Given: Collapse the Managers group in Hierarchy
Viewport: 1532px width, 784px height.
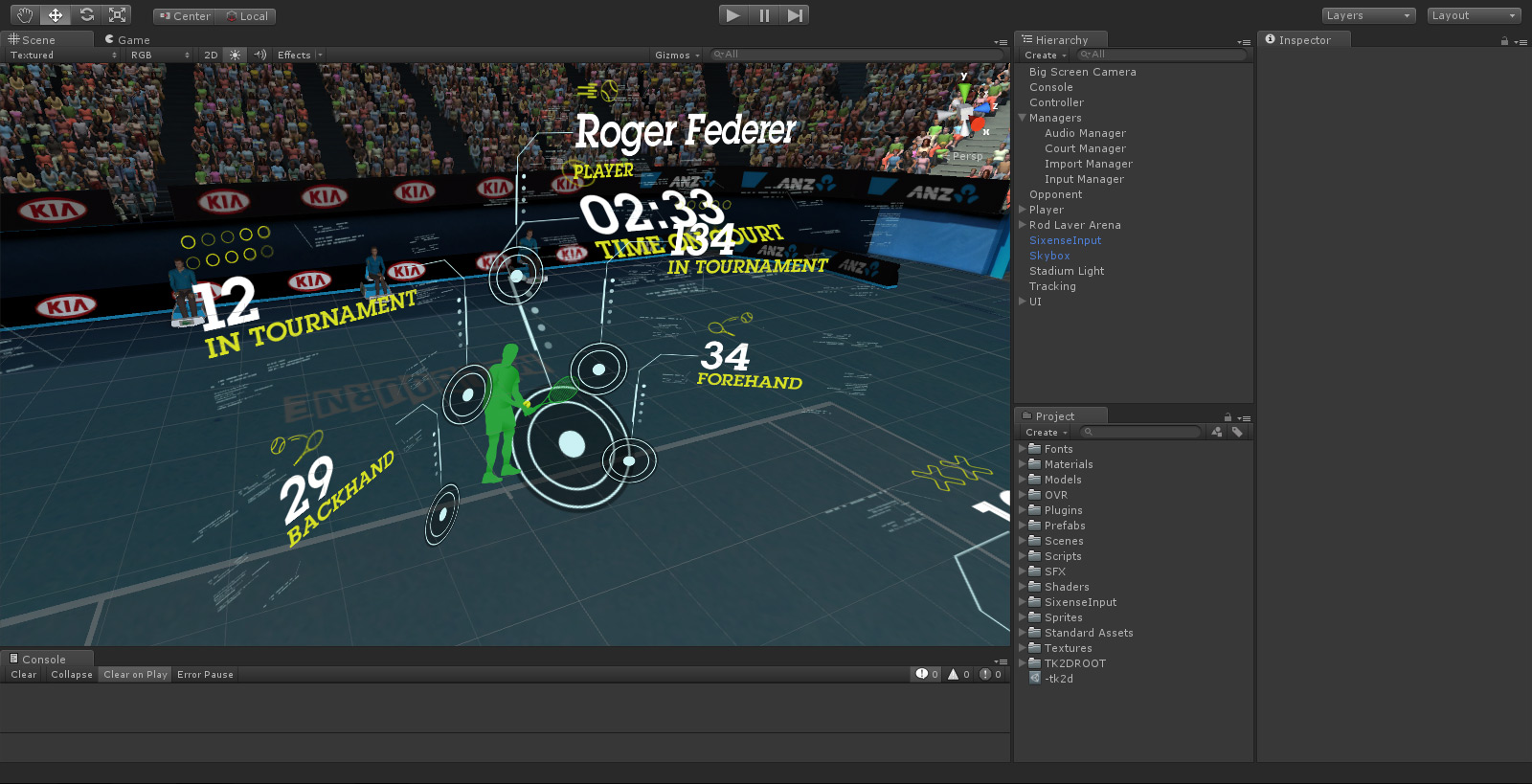Looking at the screenshot, I should (x=1023, y=118).
